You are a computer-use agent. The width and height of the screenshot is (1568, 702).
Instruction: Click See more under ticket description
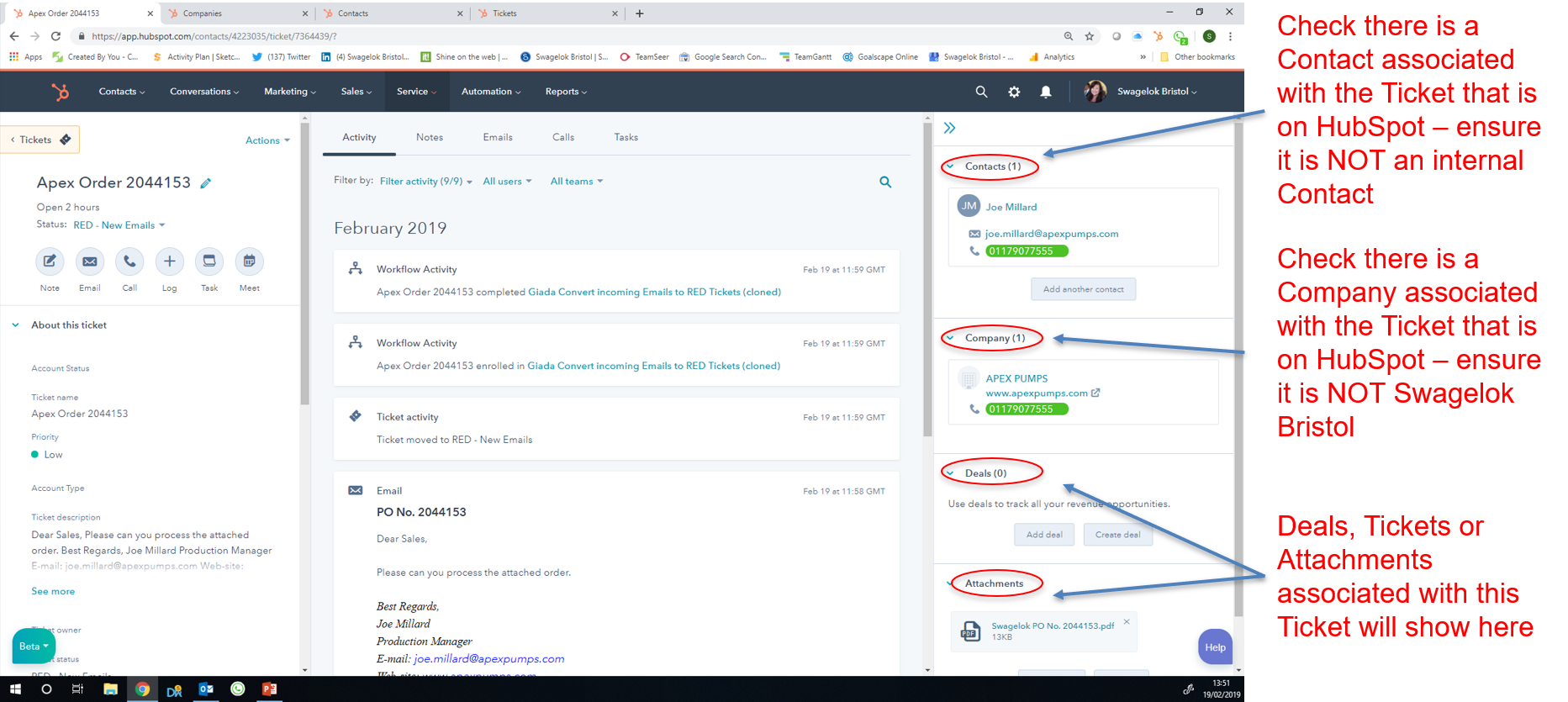[x=53, y=592]
